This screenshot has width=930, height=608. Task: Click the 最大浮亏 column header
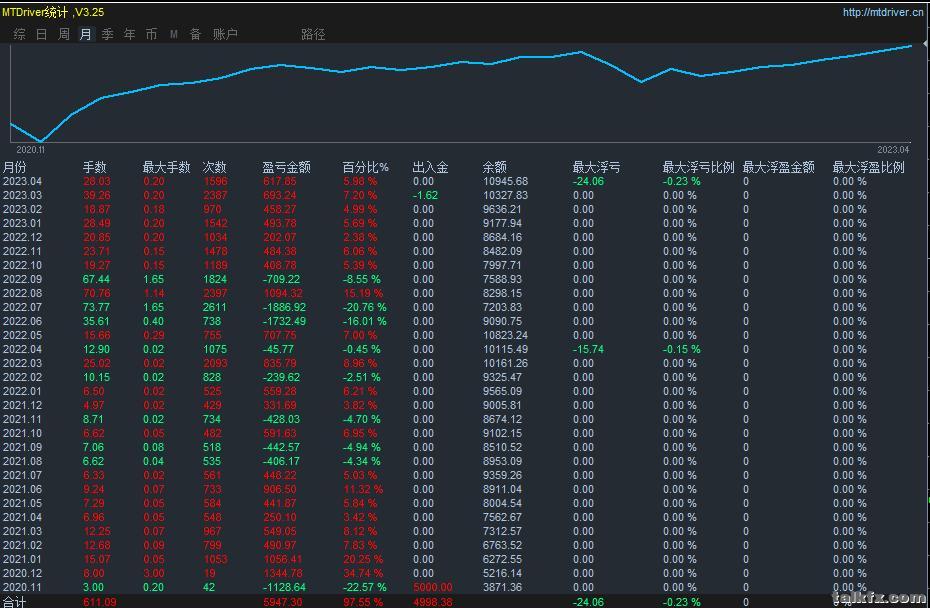click(597, 167)
